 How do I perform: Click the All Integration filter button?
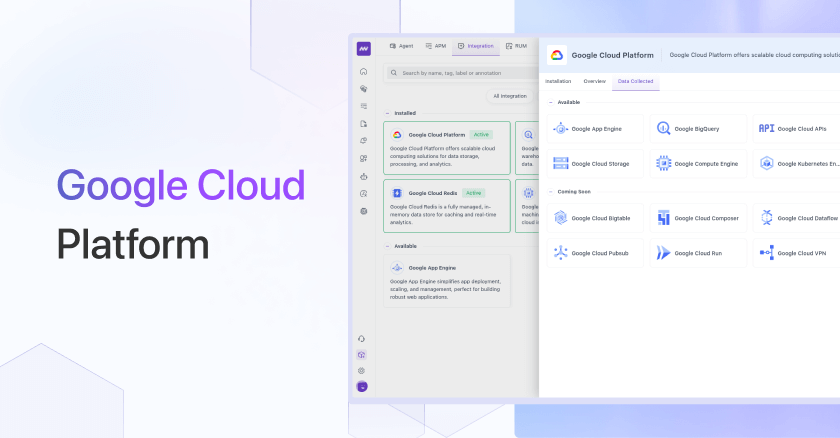[x=510, y=96]
